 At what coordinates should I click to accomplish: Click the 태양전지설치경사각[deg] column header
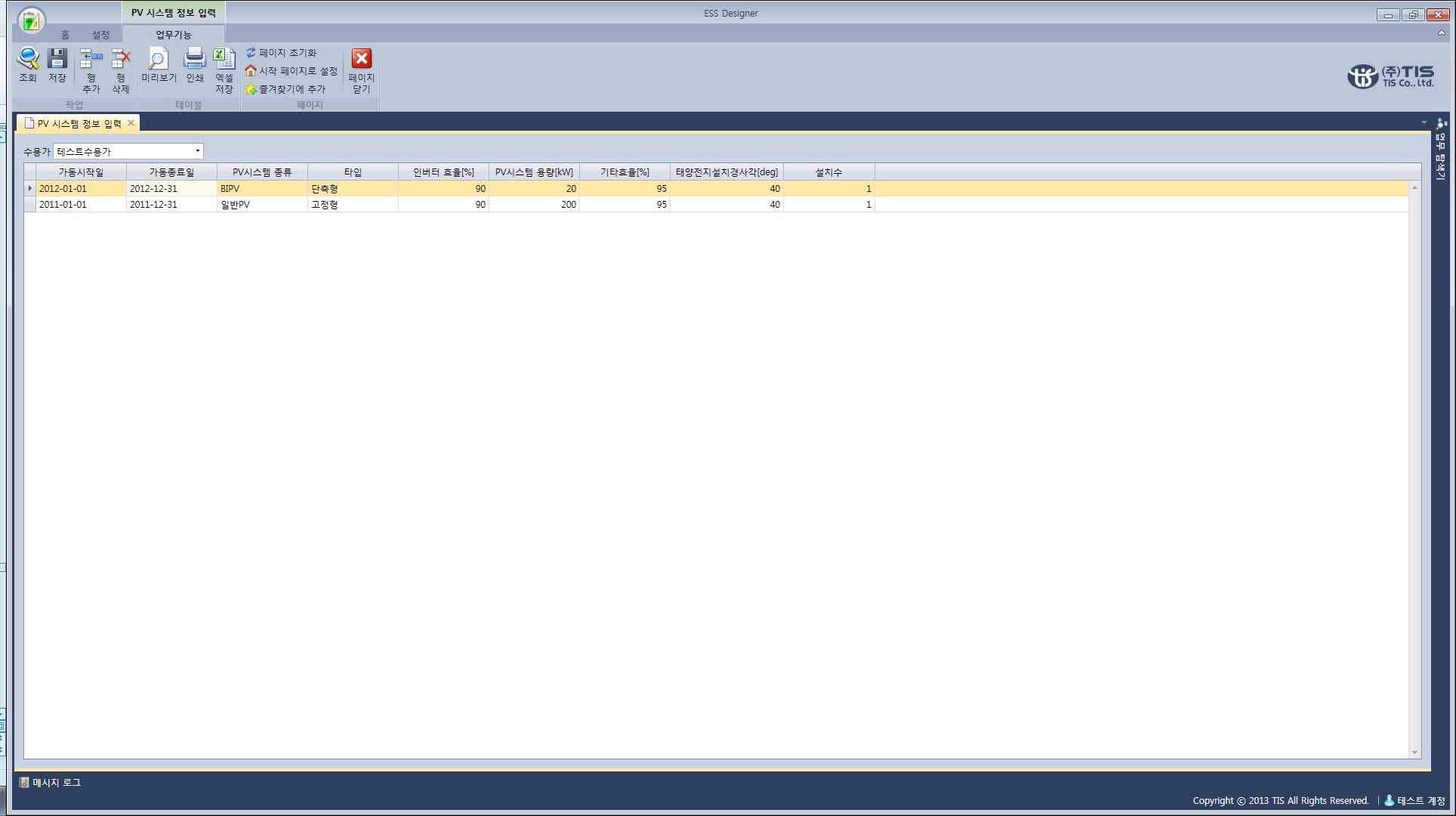(x=726, y=172)
